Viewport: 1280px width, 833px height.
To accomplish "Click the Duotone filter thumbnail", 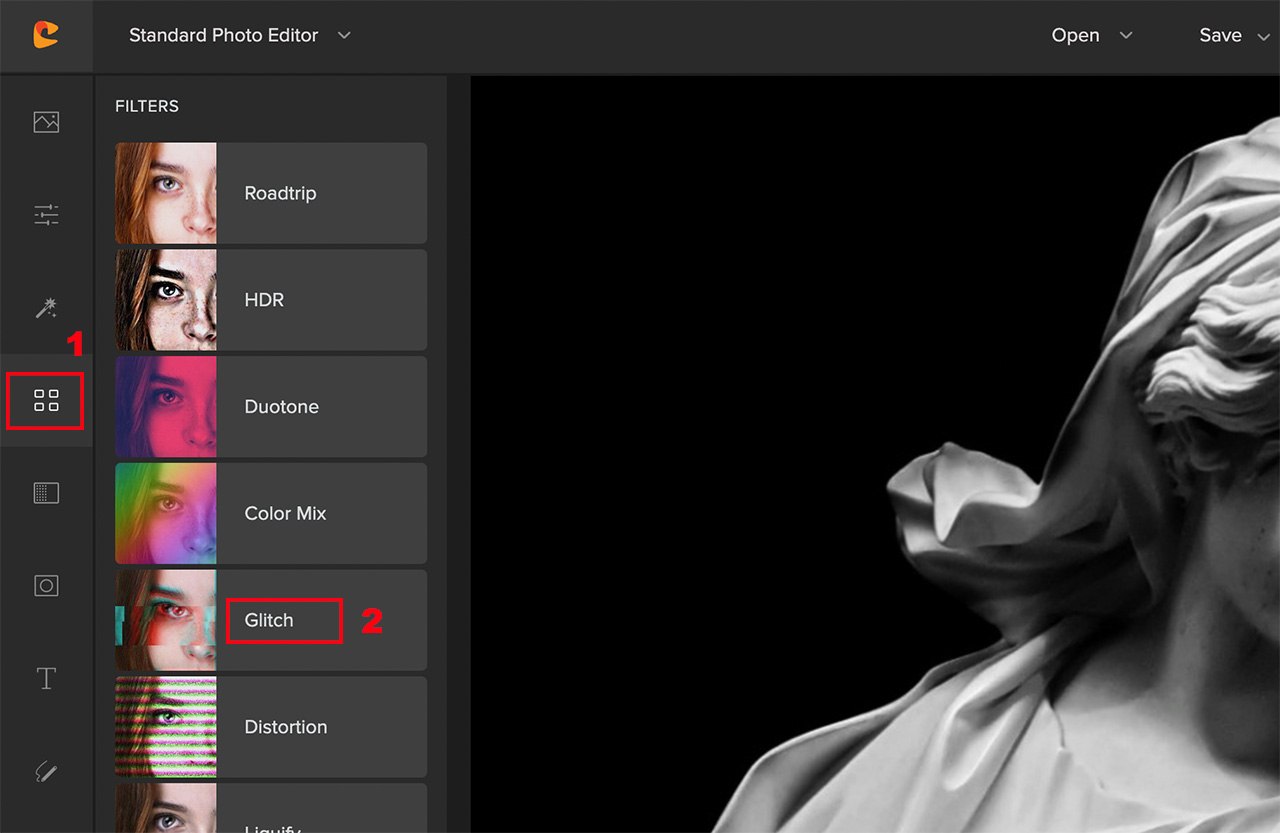I will [x=166, y=406].
